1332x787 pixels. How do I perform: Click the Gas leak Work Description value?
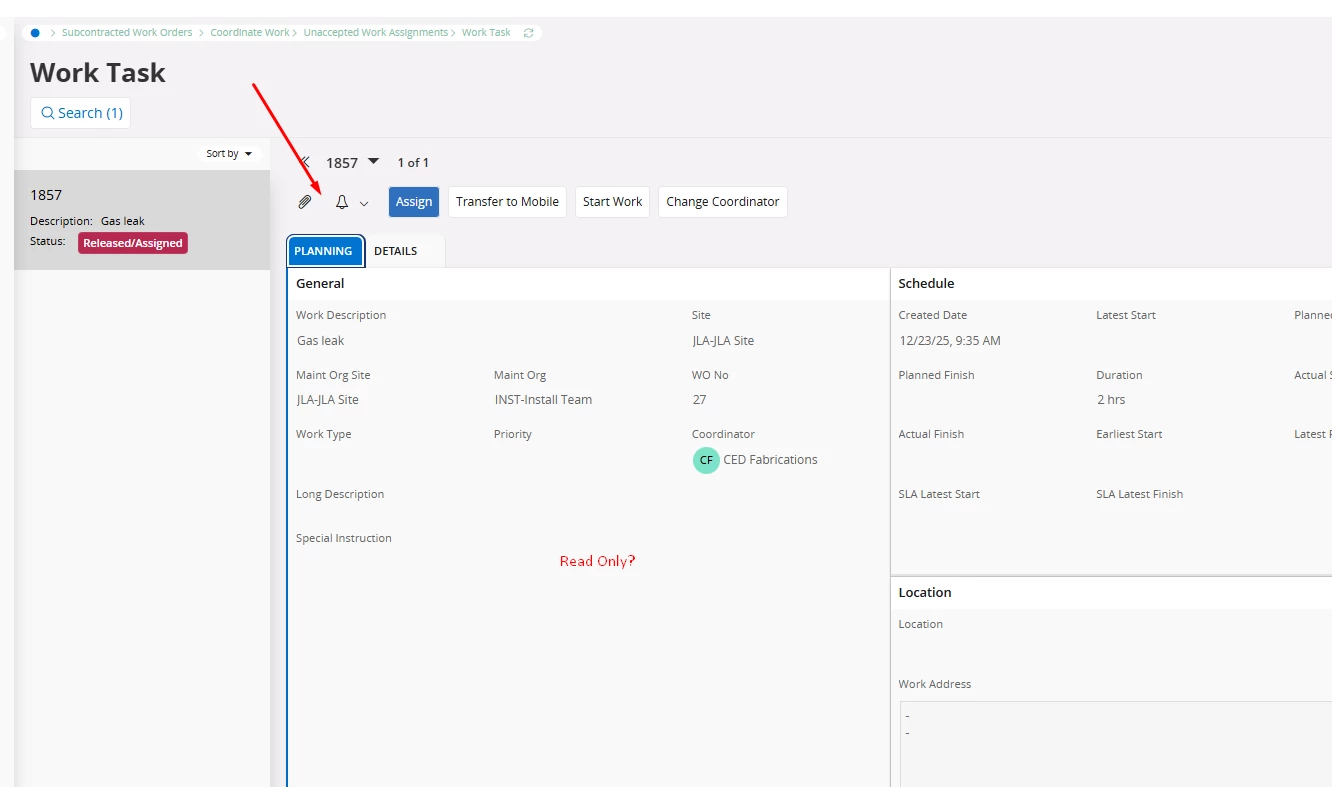pos(321,341)
